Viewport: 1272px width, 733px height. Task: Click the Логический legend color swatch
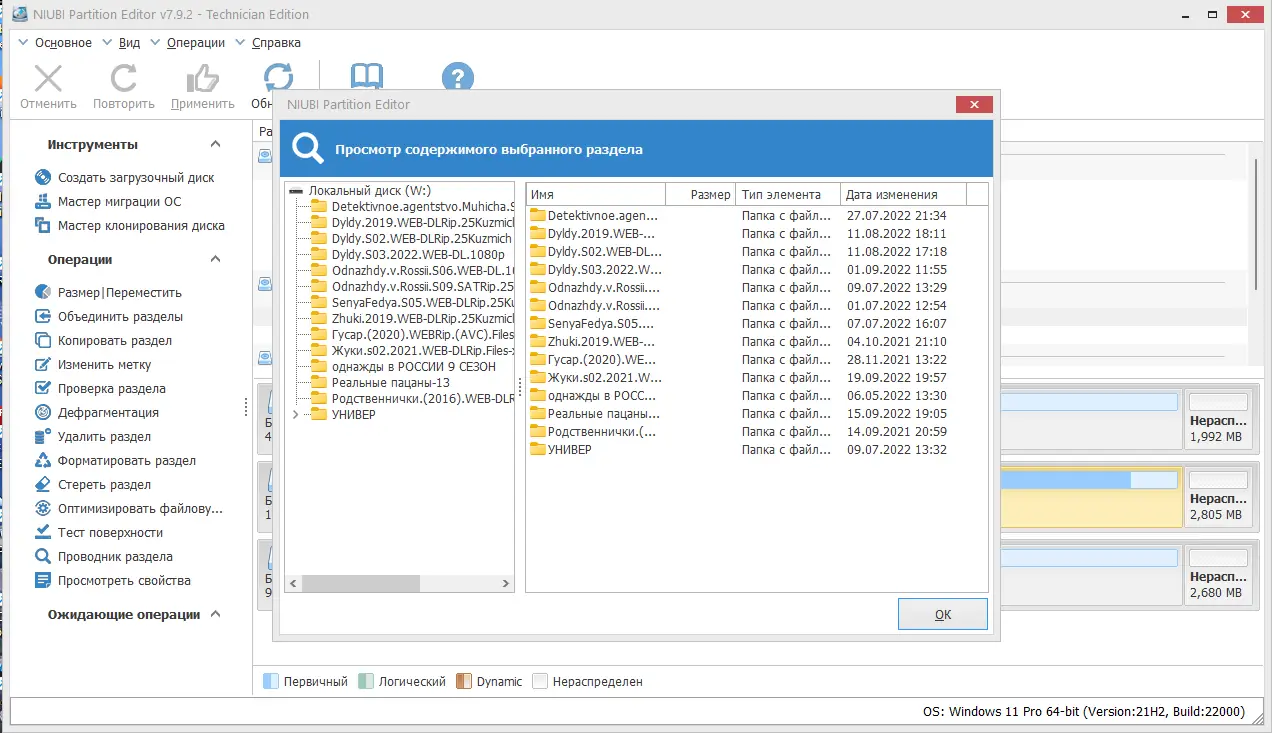coord(366,682)
